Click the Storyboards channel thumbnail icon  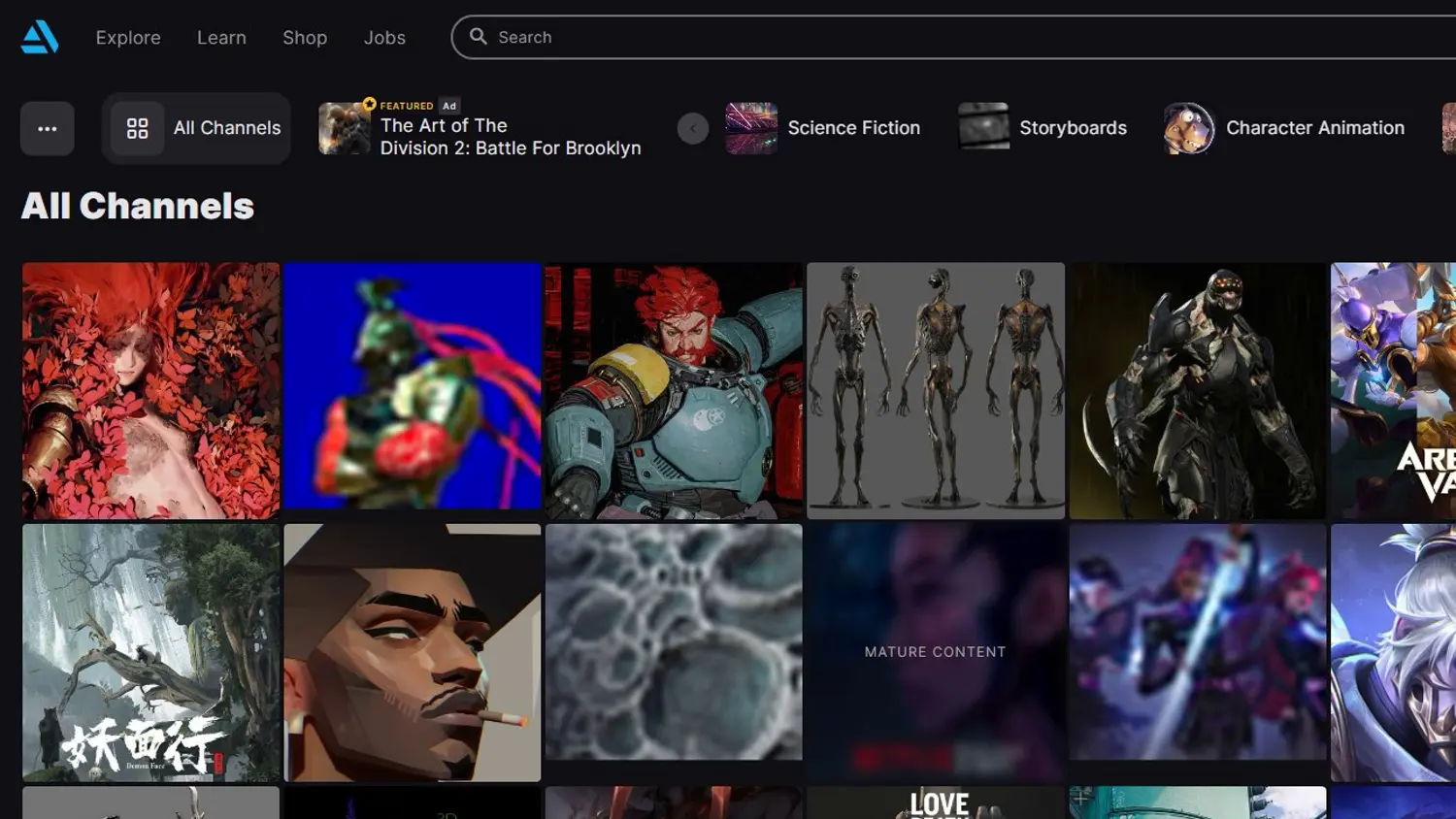point(983,128)
